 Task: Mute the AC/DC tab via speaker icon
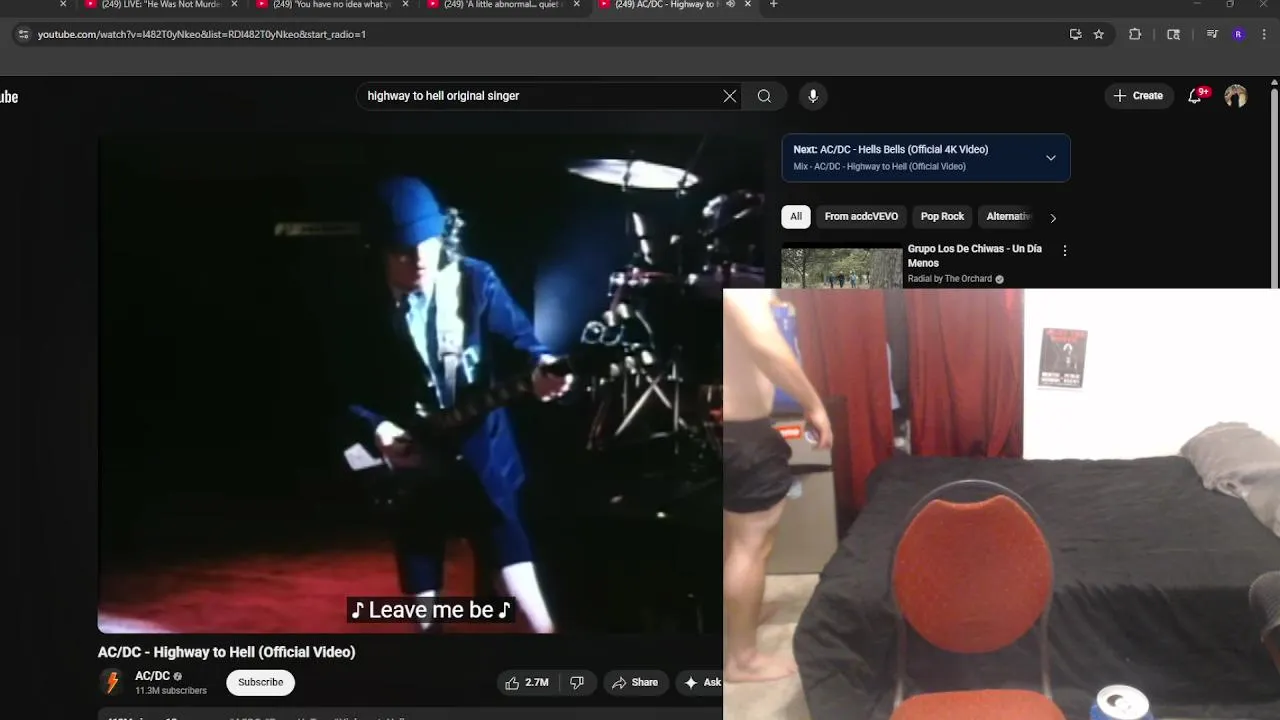click(x=730, y=5)
